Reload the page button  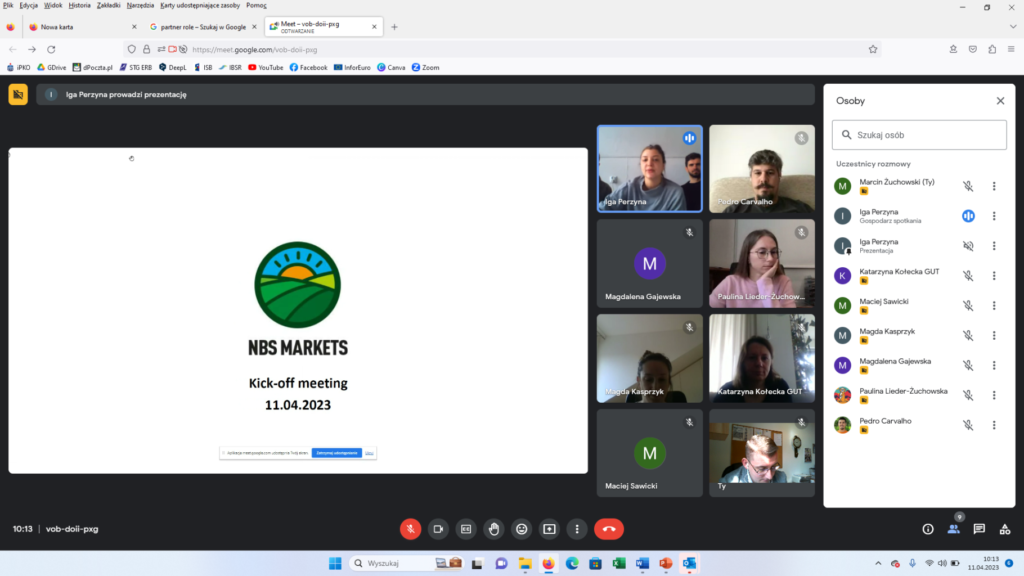(51, 49)
